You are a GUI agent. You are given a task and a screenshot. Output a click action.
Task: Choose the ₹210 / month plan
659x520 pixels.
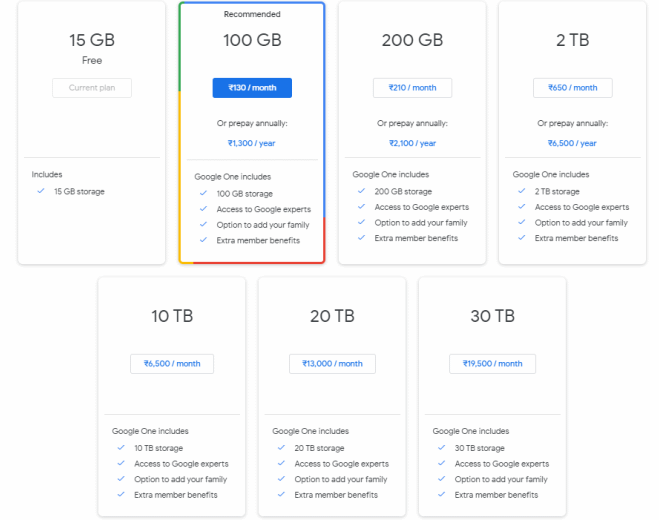(x=412, y=88)
